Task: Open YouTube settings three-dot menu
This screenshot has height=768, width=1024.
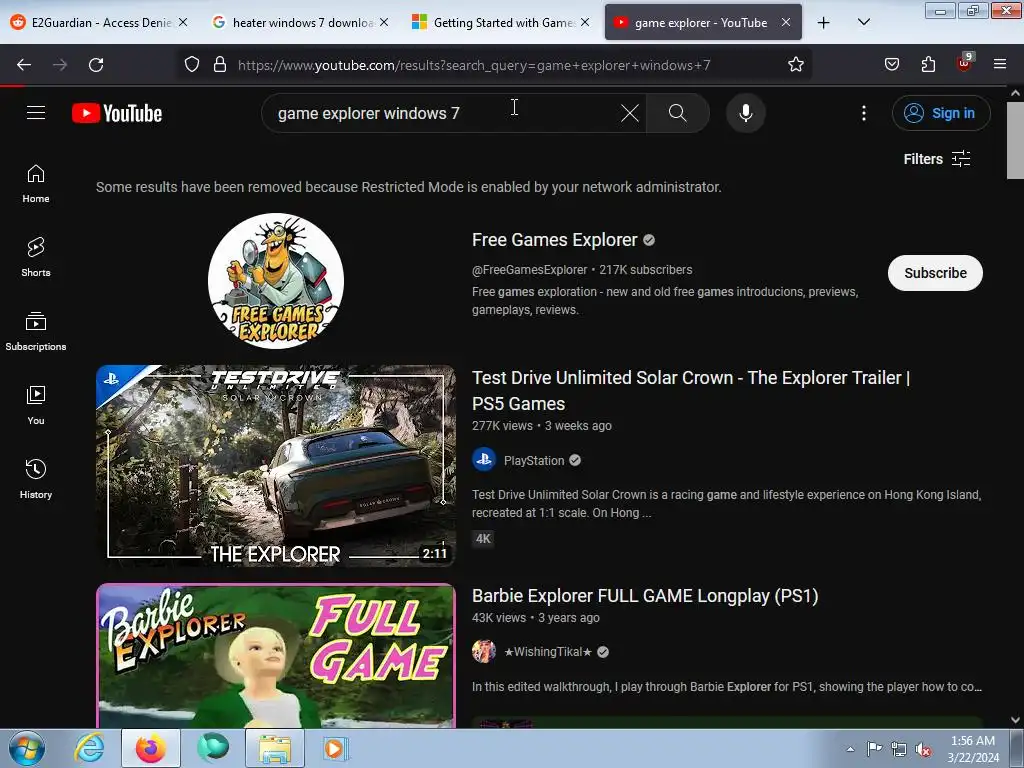Action: (863, 113)
